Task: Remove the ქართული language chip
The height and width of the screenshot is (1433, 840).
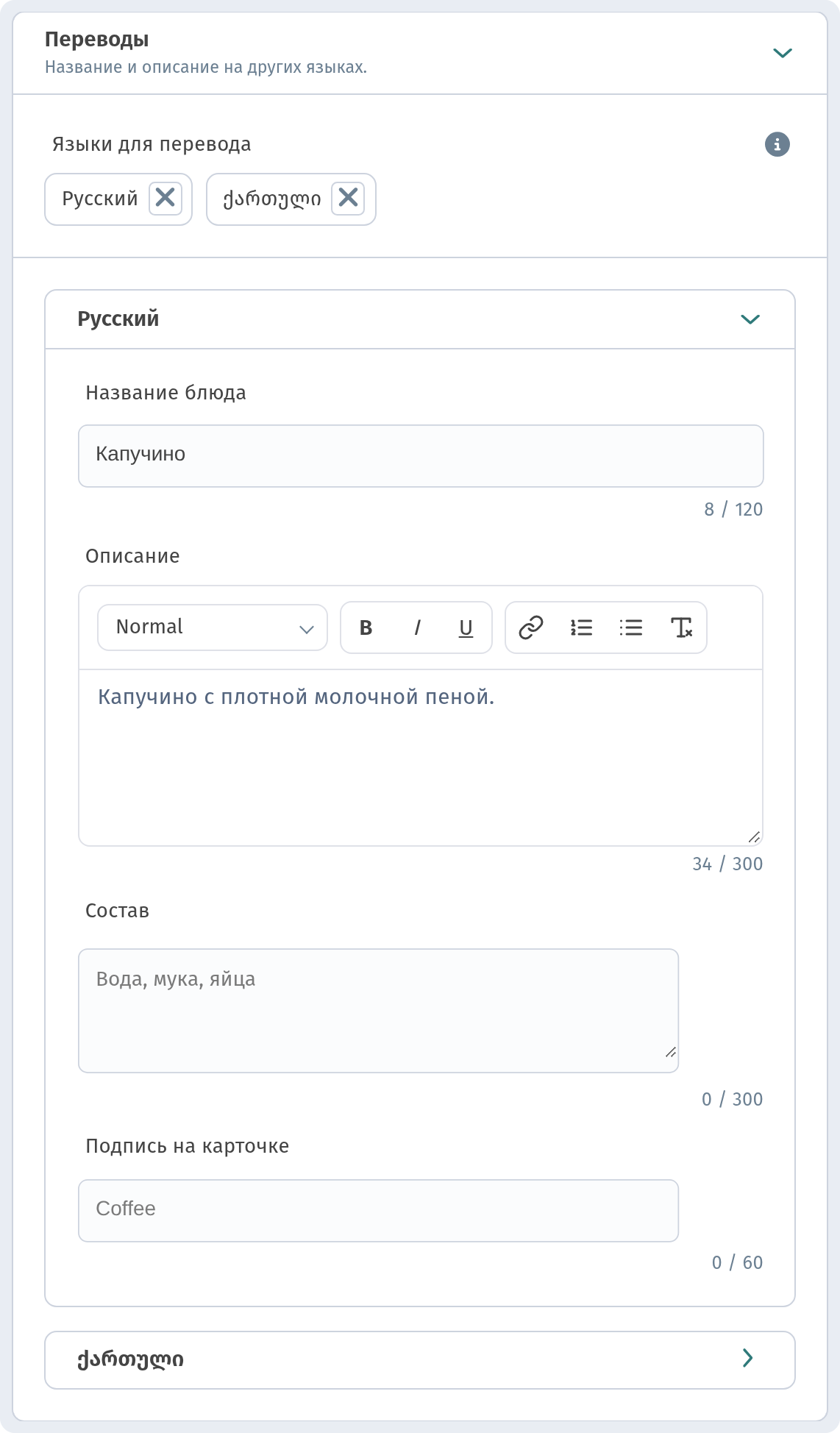Action: pos(348,198)
